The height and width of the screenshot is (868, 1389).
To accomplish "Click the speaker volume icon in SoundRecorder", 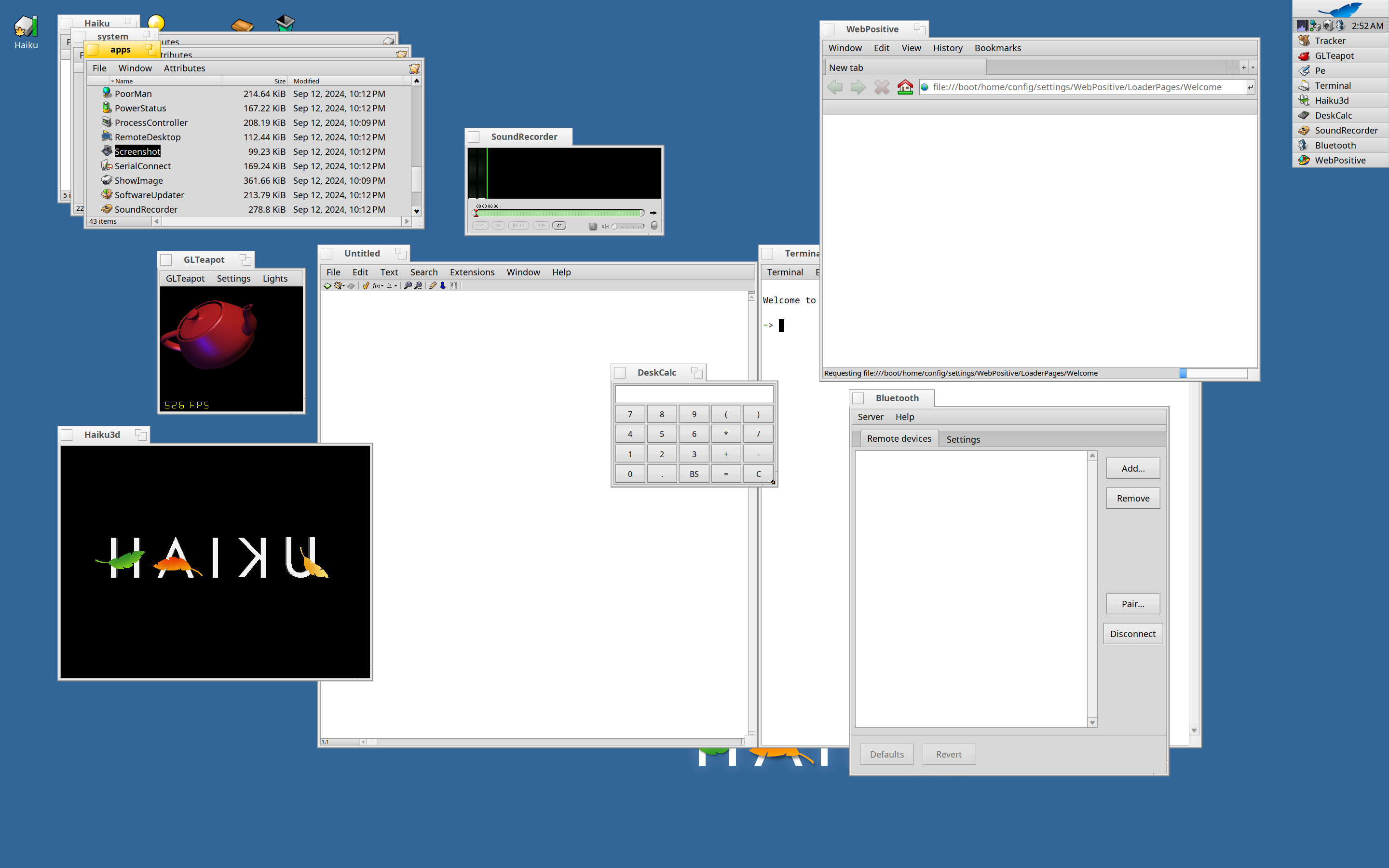I will [605, 226].
